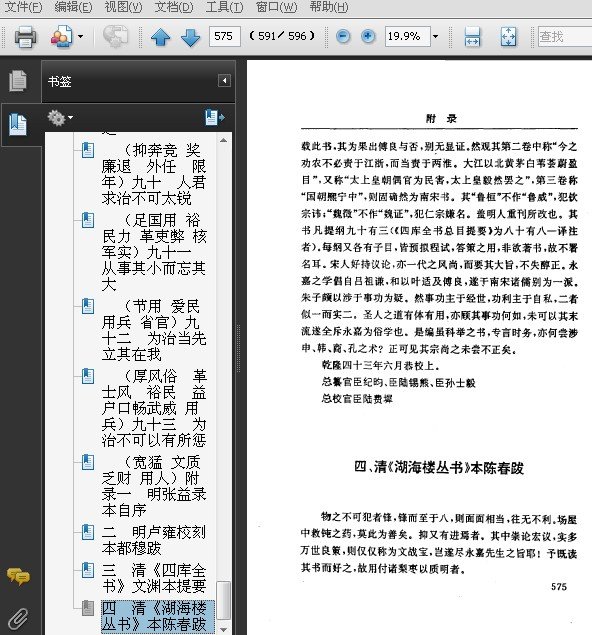The image size is (592, 635).
Task: Zoom out with the minus button
Action: point(343,36)
